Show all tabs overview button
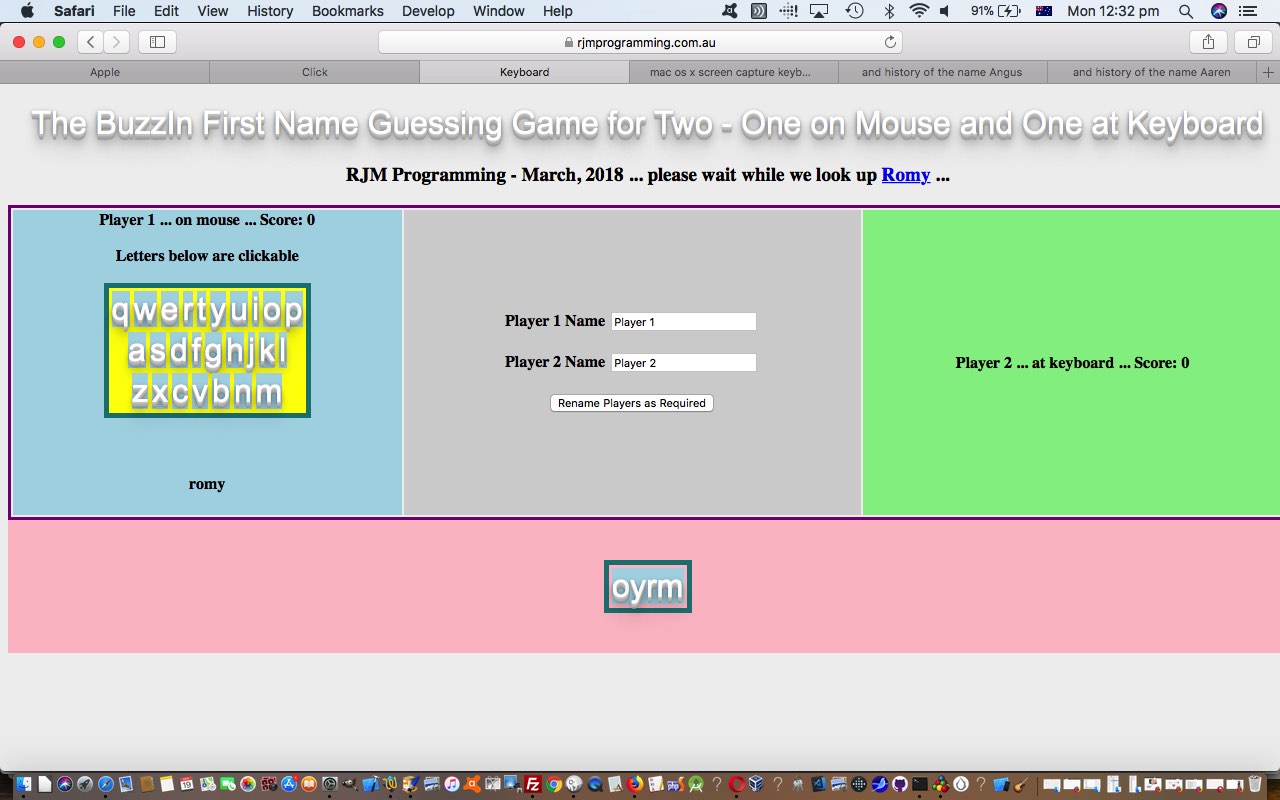1280x800 pixels. click(1253, 42)
